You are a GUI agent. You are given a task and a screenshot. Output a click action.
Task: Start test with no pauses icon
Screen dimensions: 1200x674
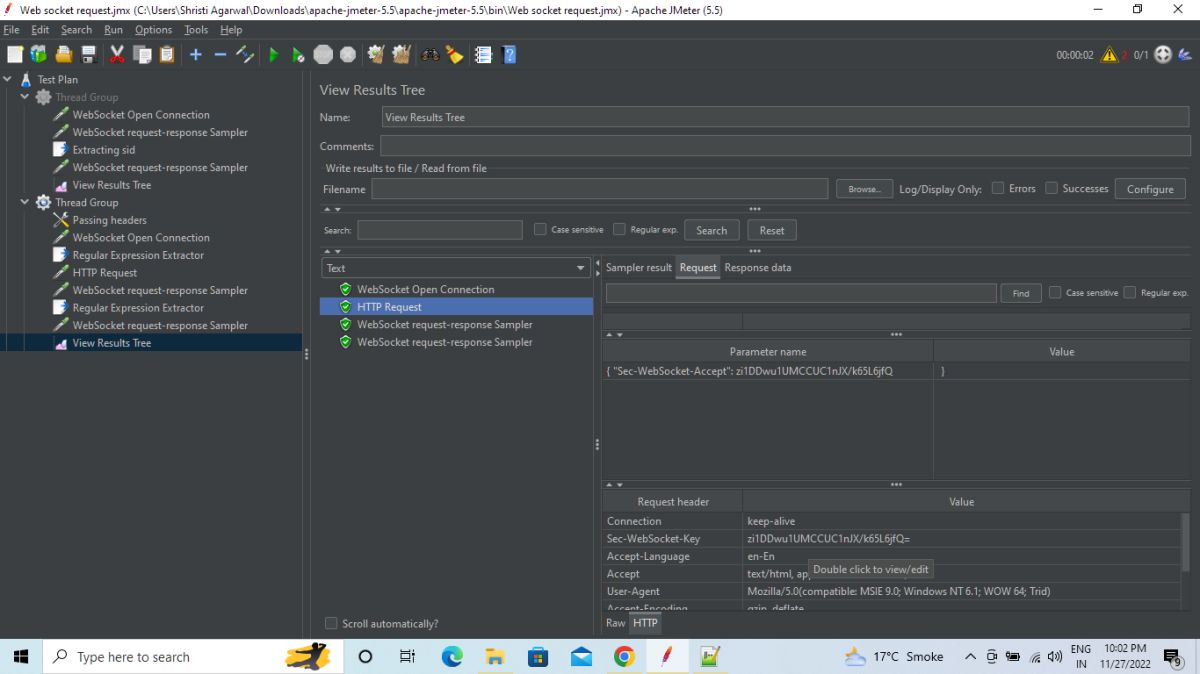tap(298, 55)
